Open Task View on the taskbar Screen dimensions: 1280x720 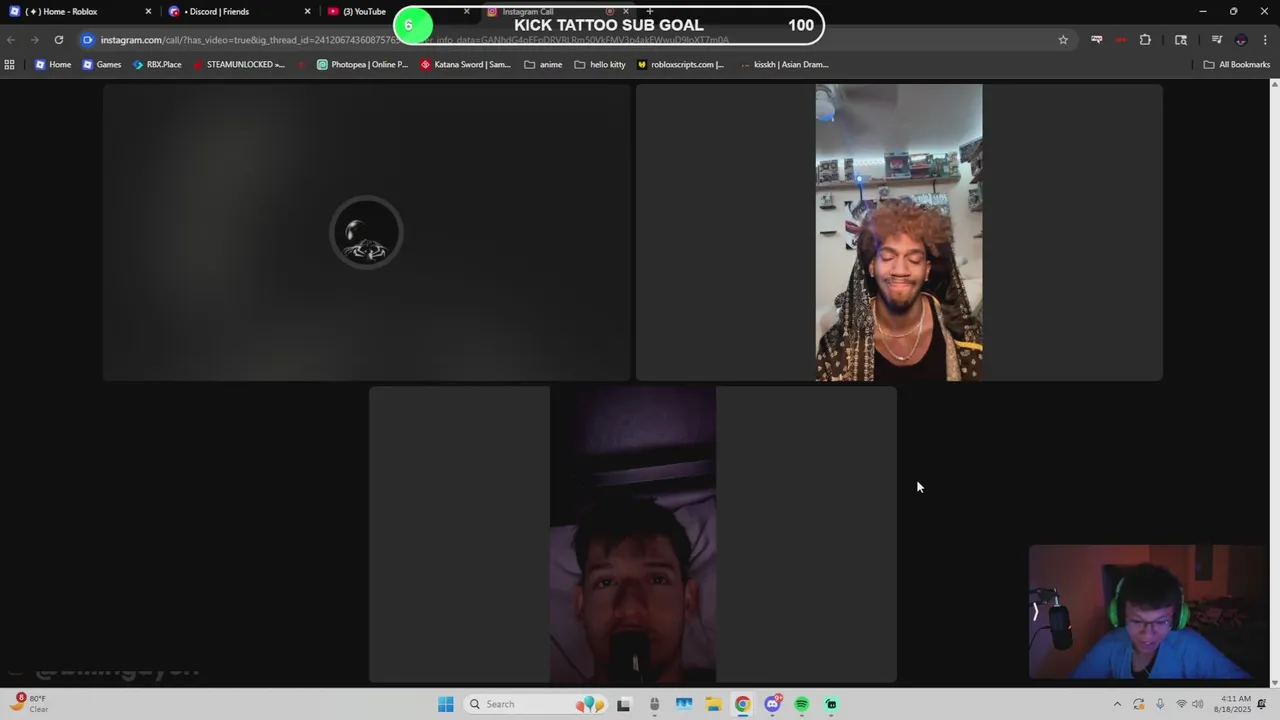(624, 704)
